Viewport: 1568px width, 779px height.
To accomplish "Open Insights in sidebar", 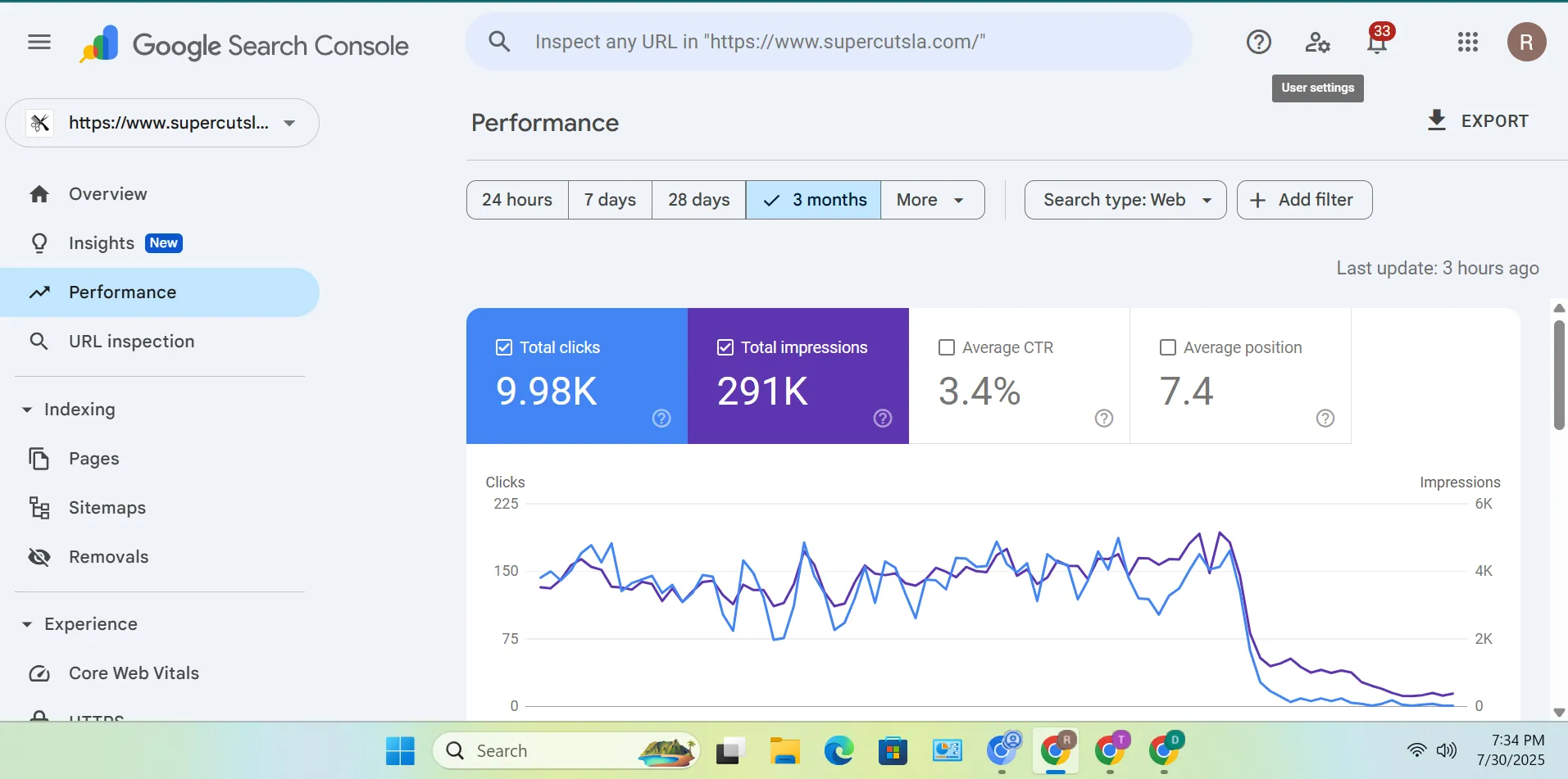I will [160, 243].
